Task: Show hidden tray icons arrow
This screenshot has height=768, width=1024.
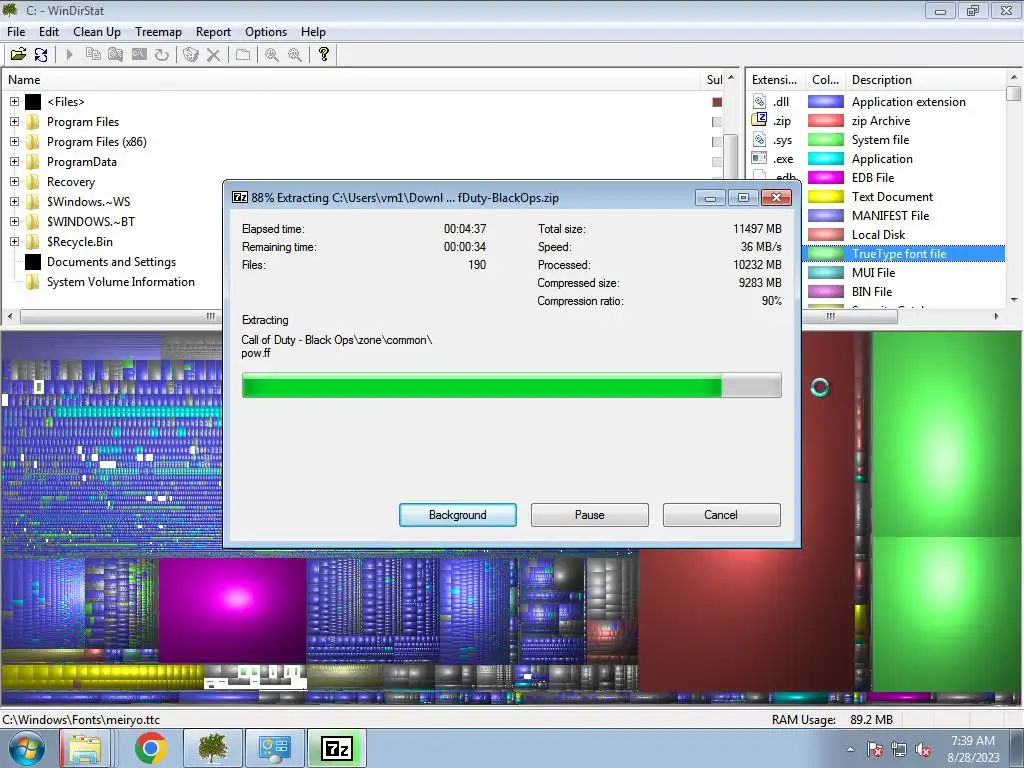Action: pyautogui.click(x=850, y=749)
